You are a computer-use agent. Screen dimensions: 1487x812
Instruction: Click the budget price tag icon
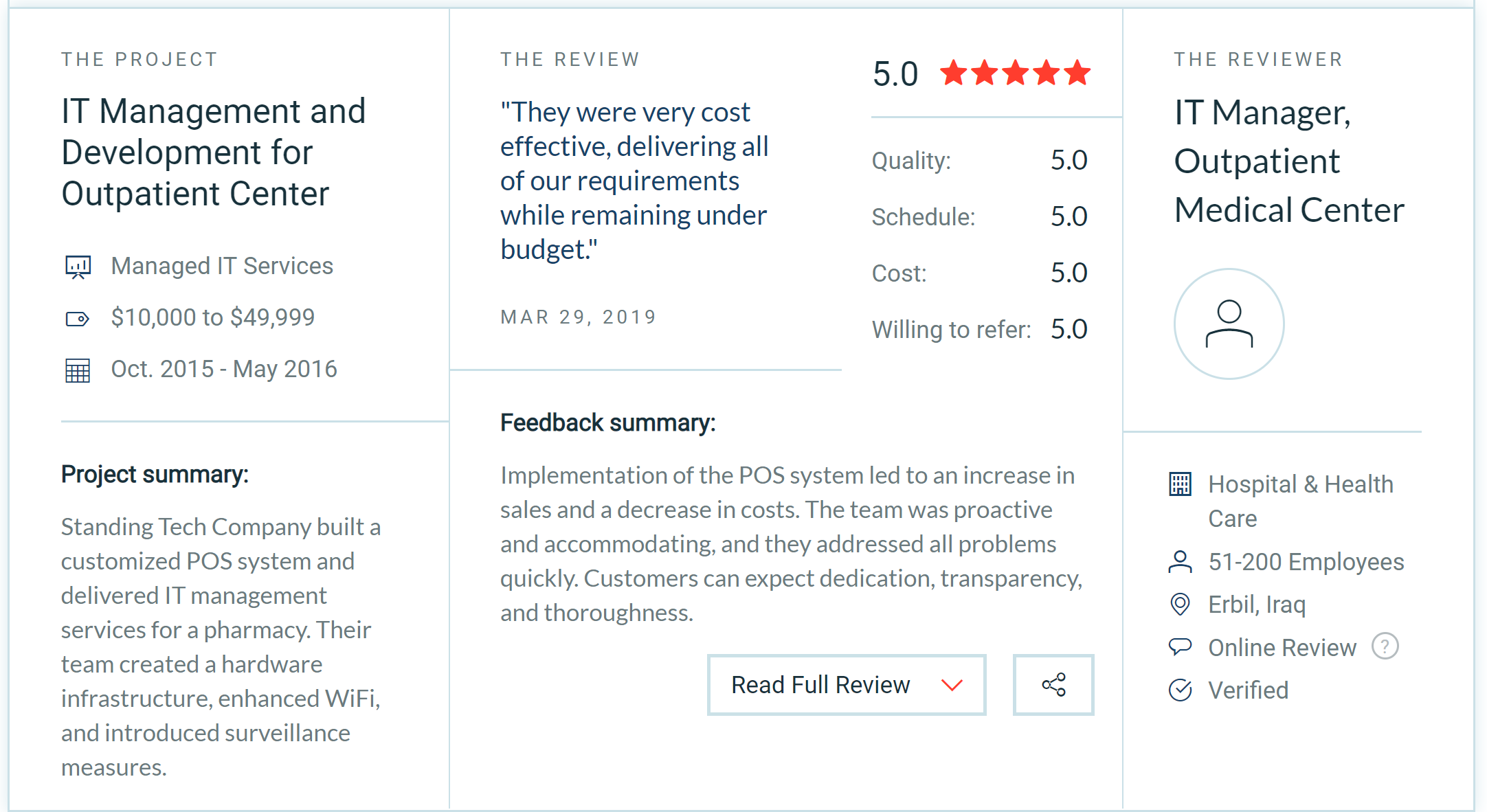(78, 319)
